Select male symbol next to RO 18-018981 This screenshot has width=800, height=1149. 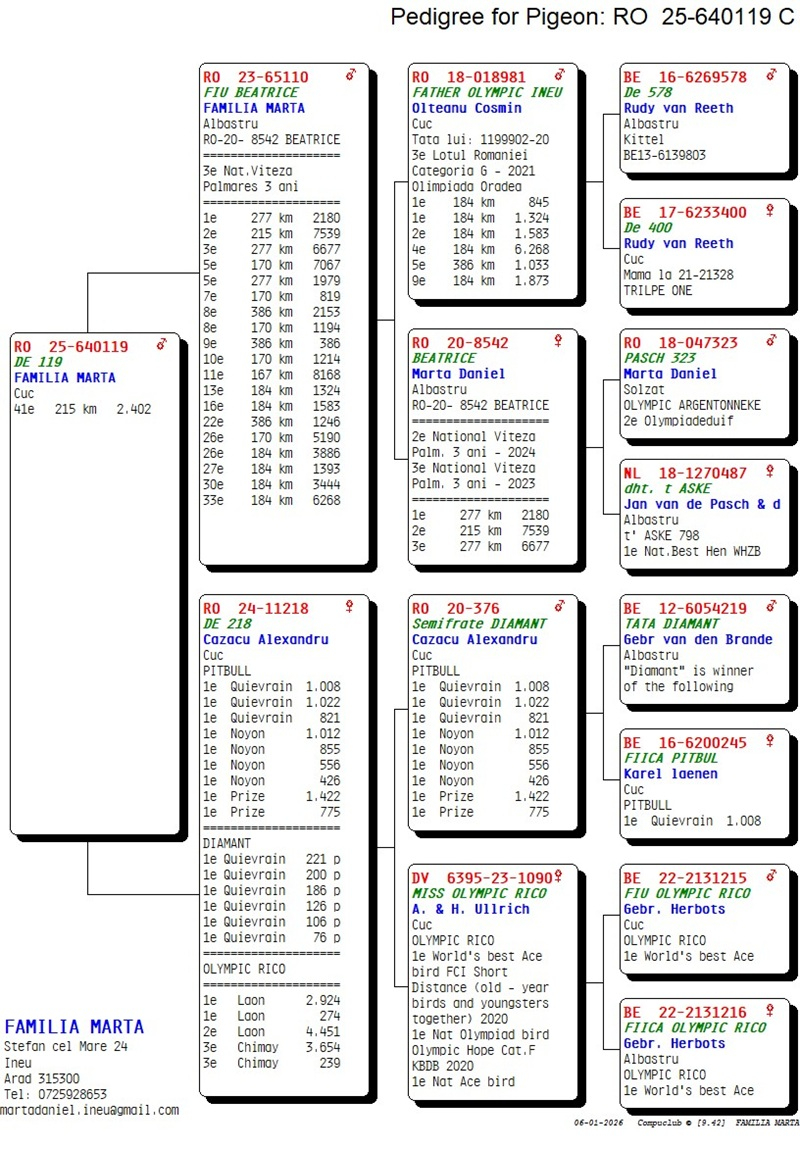(560, 75)
